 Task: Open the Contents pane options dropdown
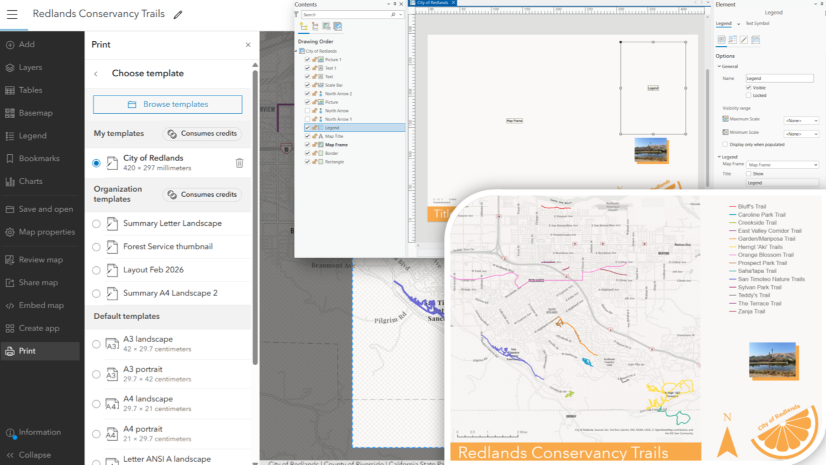tap(388, 4)
